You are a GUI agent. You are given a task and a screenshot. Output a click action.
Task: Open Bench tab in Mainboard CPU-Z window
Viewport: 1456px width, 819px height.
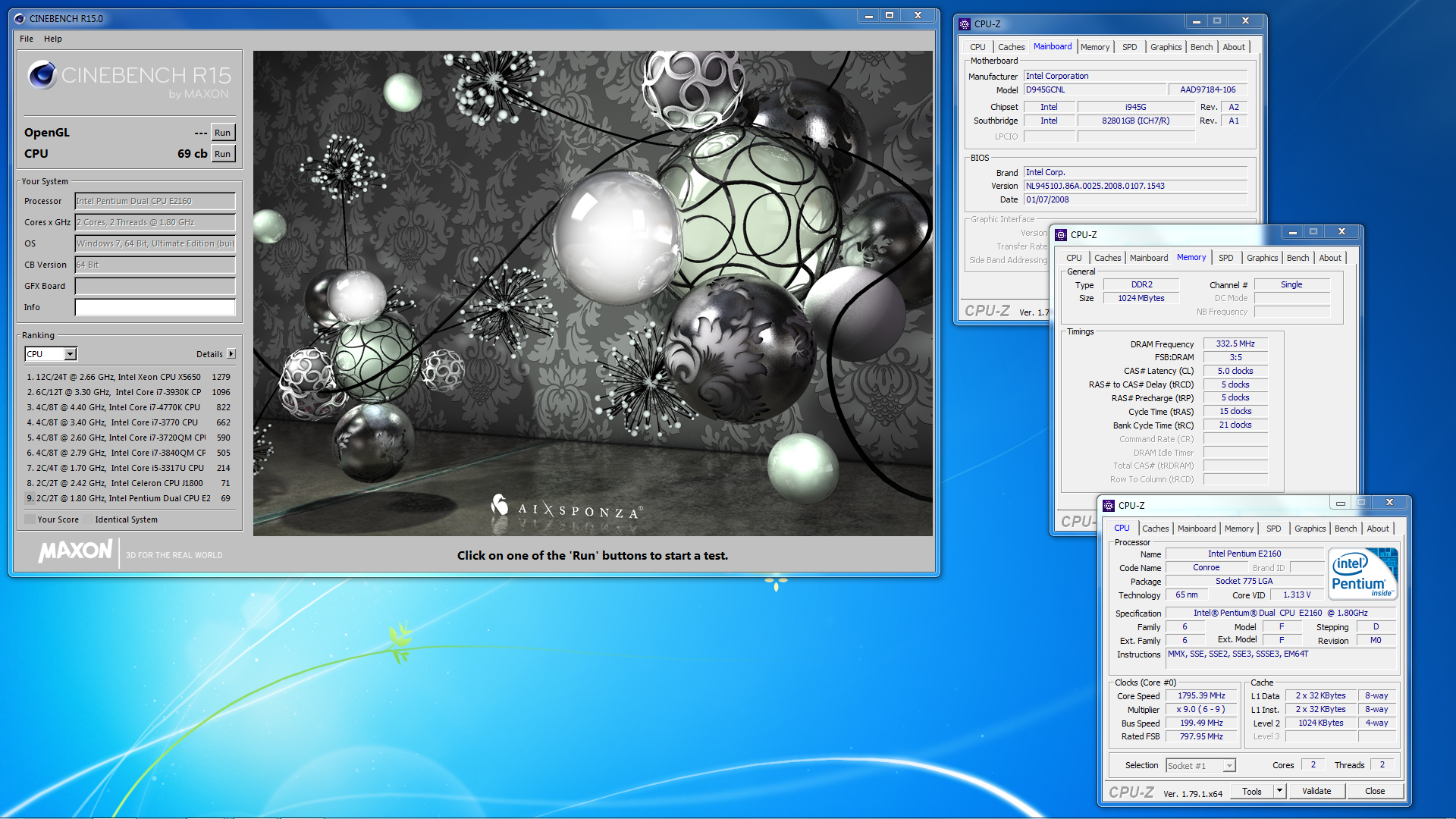pos(1201,47)
